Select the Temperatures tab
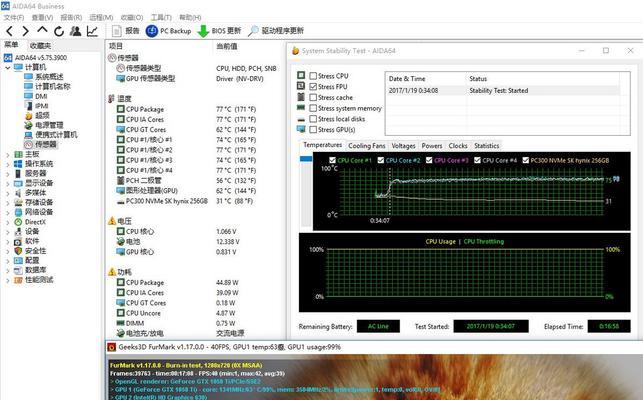Viewport: 643px width, 400px height. pyautogui.click(x=323, y=145)
